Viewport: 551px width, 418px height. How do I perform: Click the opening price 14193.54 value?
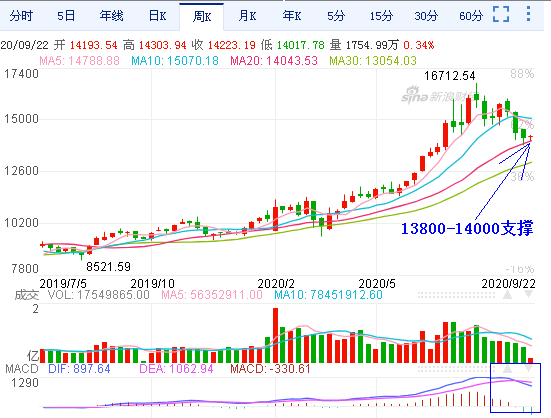(x=93, y=45)
